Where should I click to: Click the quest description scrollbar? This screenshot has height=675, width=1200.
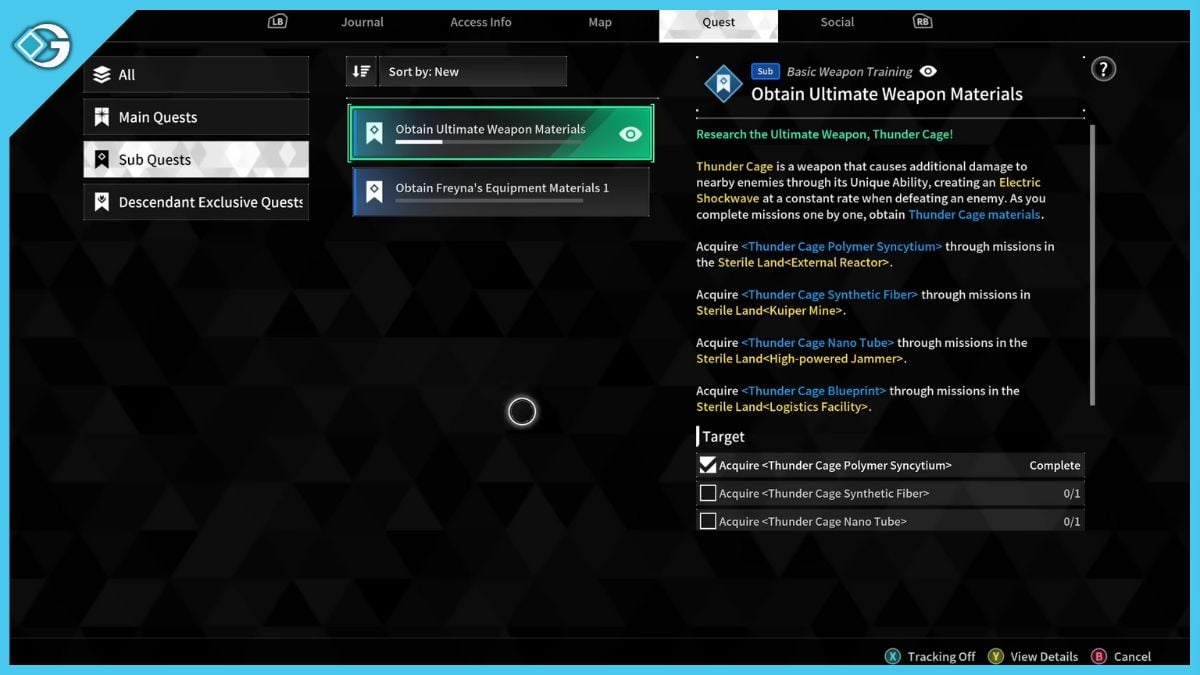[1092, 265]
